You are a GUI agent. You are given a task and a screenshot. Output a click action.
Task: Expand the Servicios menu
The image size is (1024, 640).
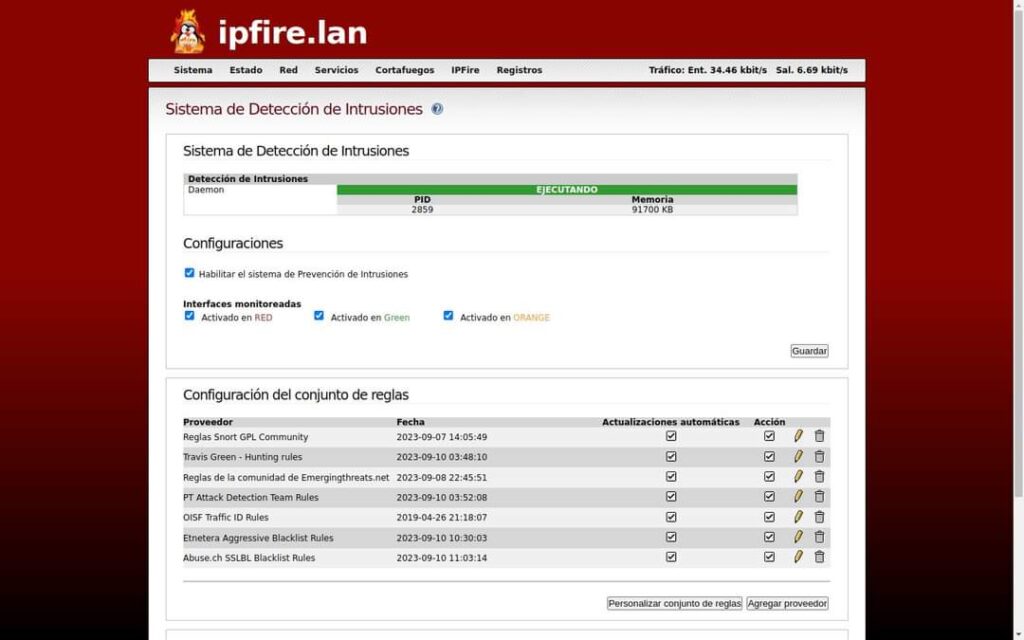(x=336, y=70)
